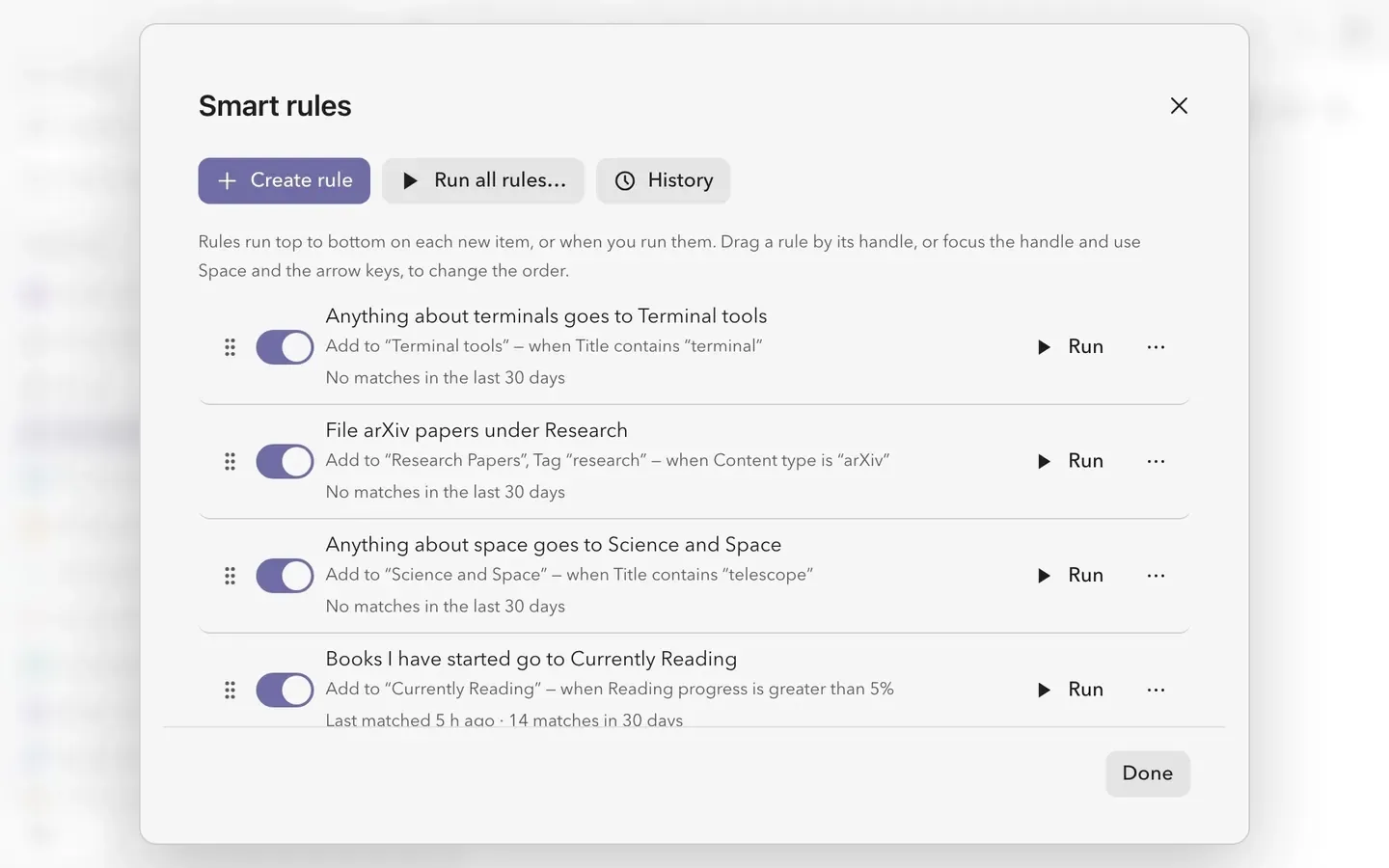The width and height of the screenshot is (1389, 868).
Task: Click 'Last matched 5 h ago' status text
Action: click(410, 719)
